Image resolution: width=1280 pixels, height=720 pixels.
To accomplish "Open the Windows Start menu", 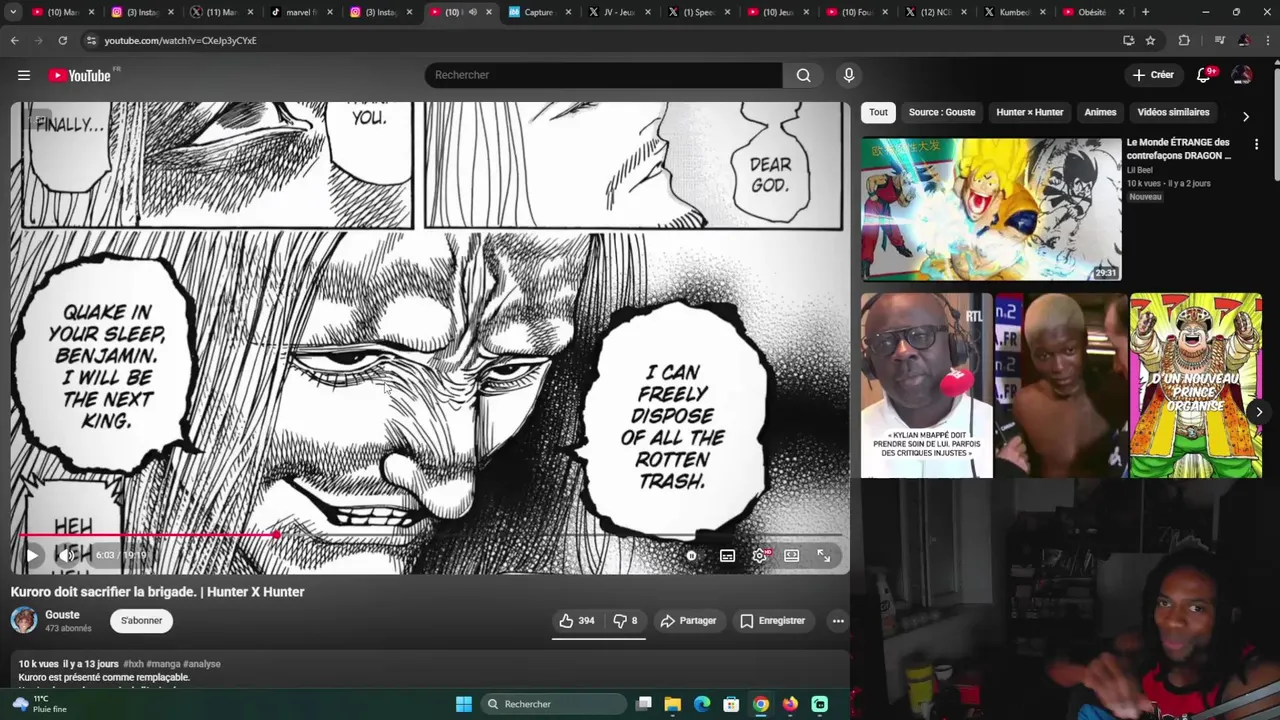I will coord(464,704).
